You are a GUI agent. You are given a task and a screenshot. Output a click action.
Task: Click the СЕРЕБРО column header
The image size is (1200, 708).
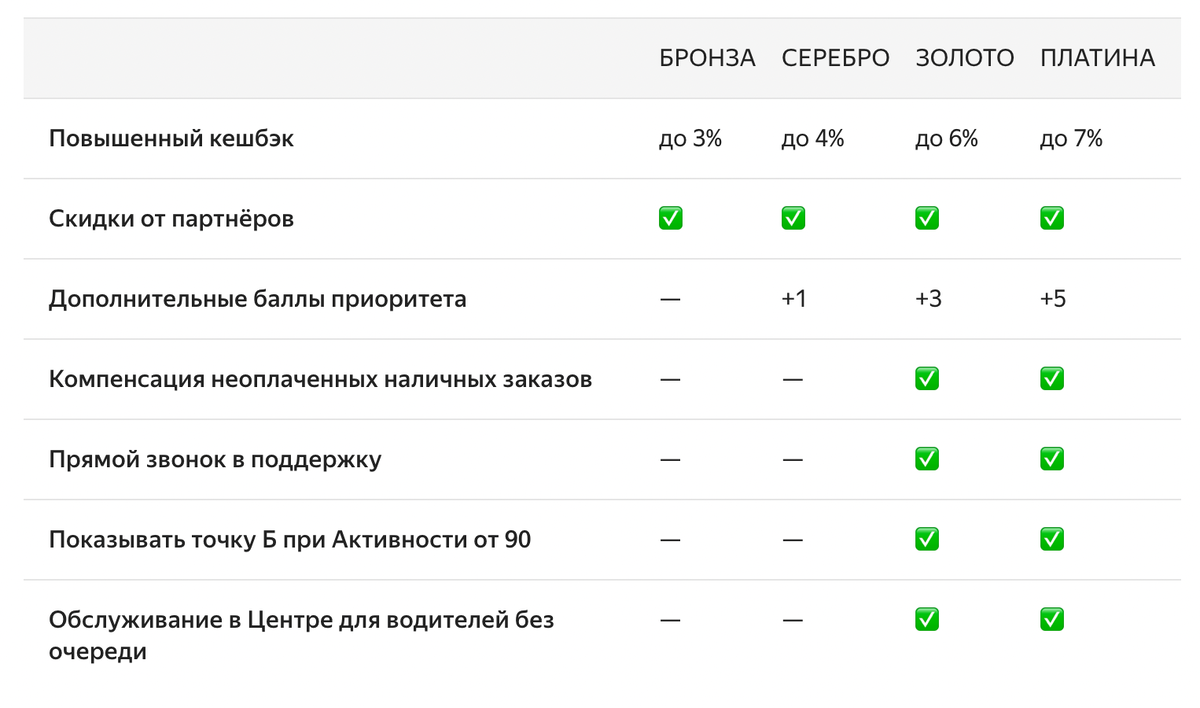(835, 58)
